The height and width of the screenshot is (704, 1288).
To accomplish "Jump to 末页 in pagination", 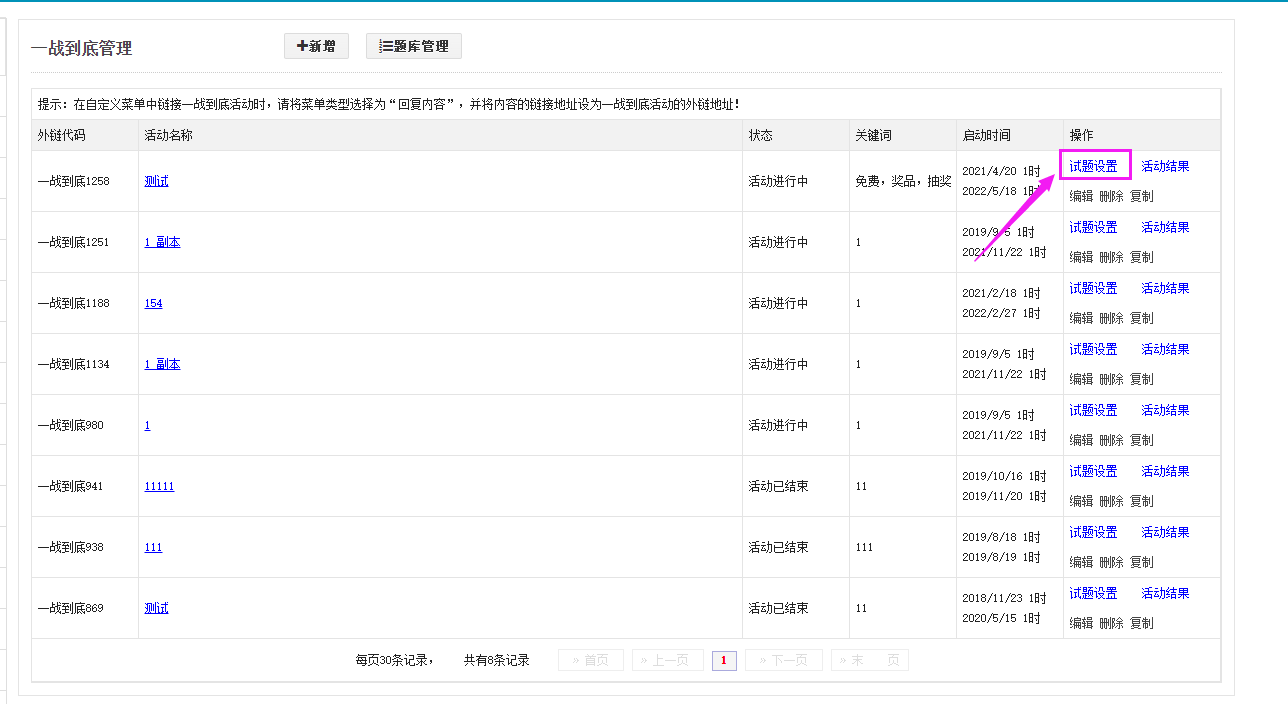I will [x=869, y=660].
